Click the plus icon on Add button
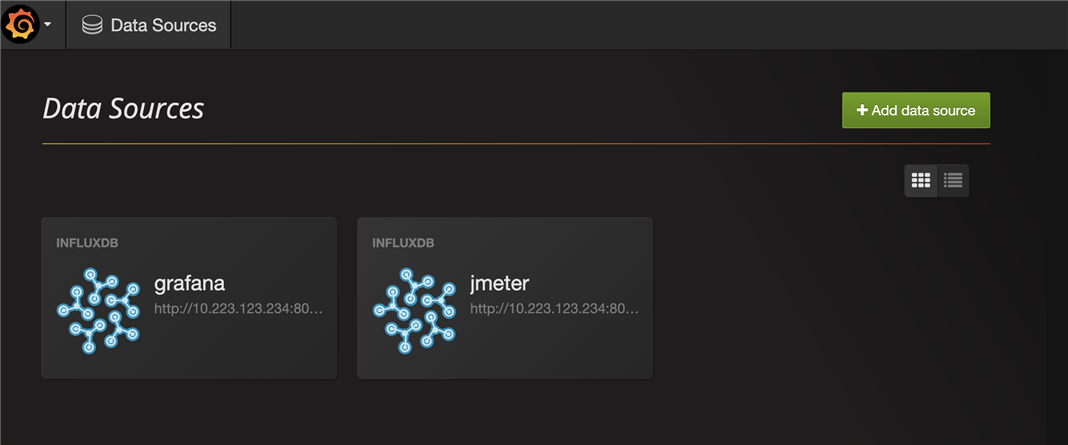This screenshot has width=1068, height=445. click(x=862, y=110)
